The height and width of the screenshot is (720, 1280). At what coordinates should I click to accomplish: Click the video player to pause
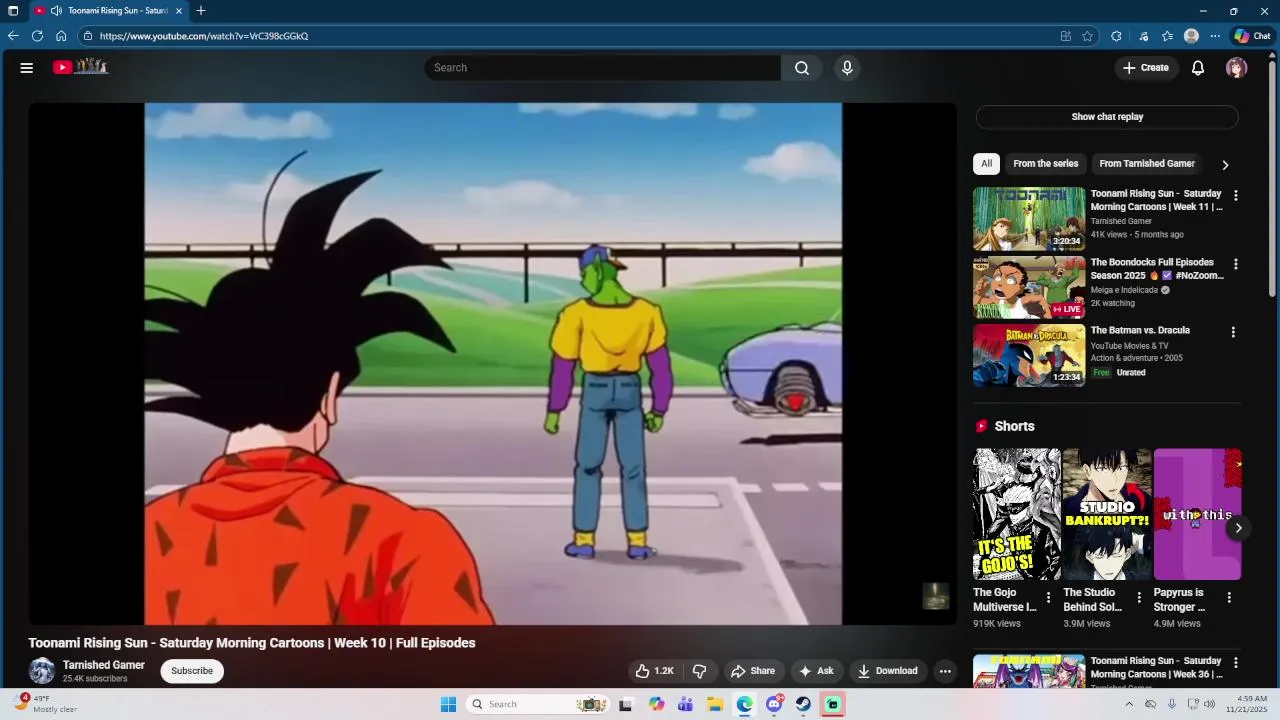[493, 364]
